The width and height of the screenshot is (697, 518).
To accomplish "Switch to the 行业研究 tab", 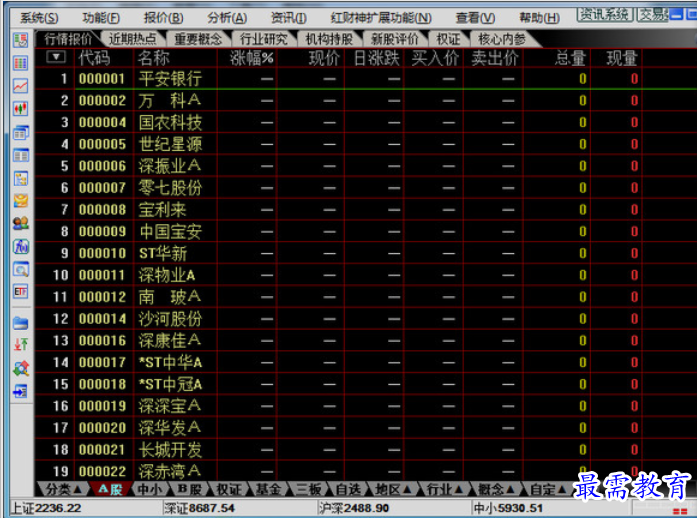I will [x=264, y=39].
